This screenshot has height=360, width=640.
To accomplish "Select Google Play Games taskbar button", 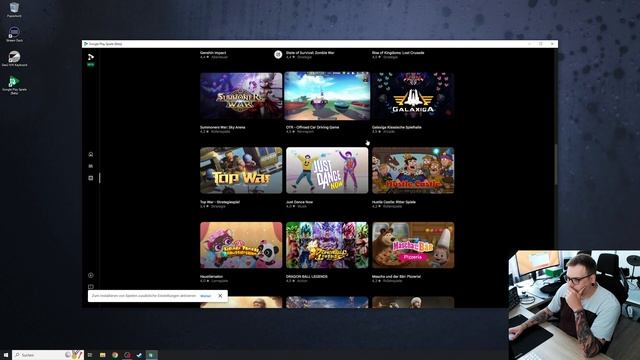I will [151, 355].
